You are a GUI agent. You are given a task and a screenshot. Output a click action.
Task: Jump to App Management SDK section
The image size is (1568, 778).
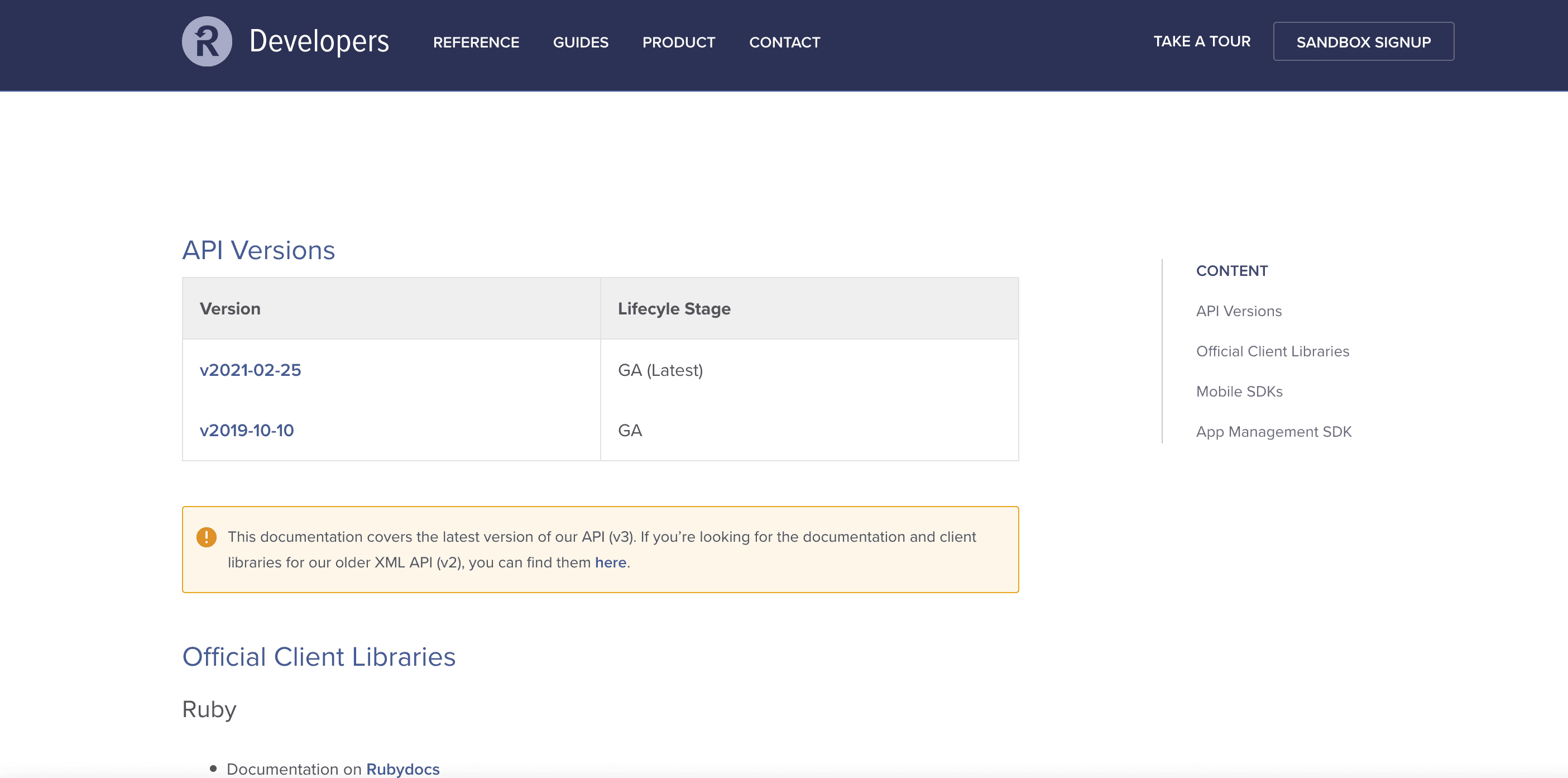[1275, 432]
